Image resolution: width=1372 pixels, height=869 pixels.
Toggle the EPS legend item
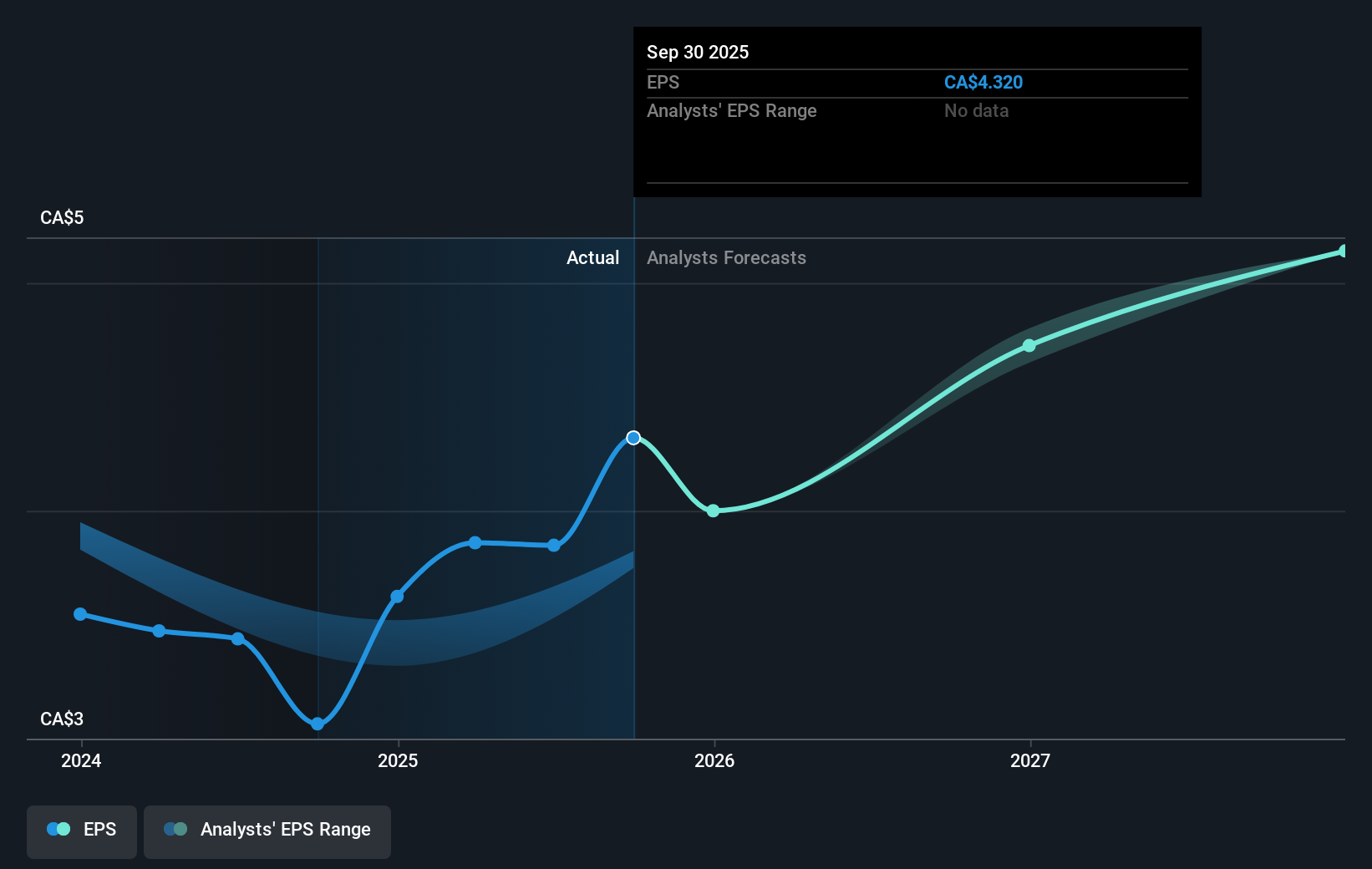click(82, 831)
